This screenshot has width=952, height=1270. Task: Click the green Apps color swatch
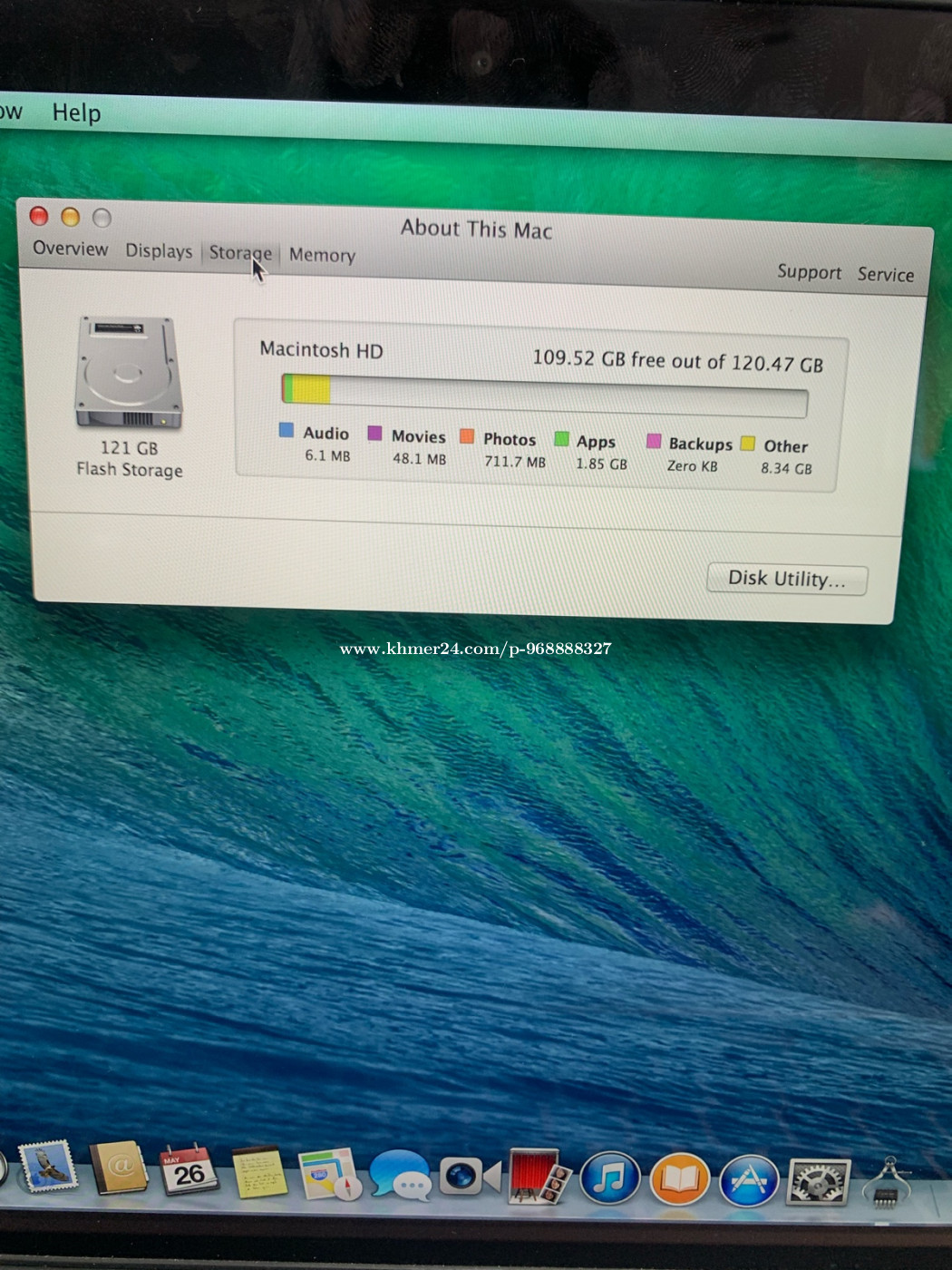click(x=561, y=439)
